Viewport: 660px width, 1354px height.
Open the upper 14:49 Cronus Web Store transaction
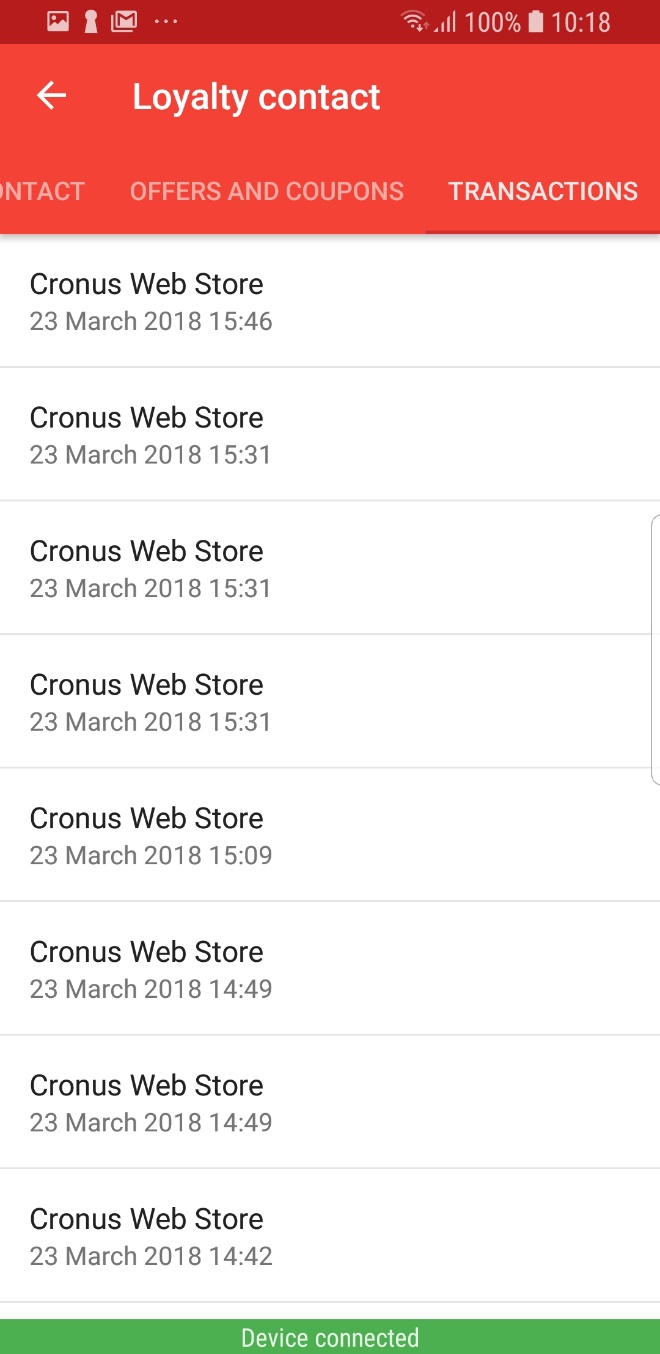pyautogui.click(x=330, y=969)
